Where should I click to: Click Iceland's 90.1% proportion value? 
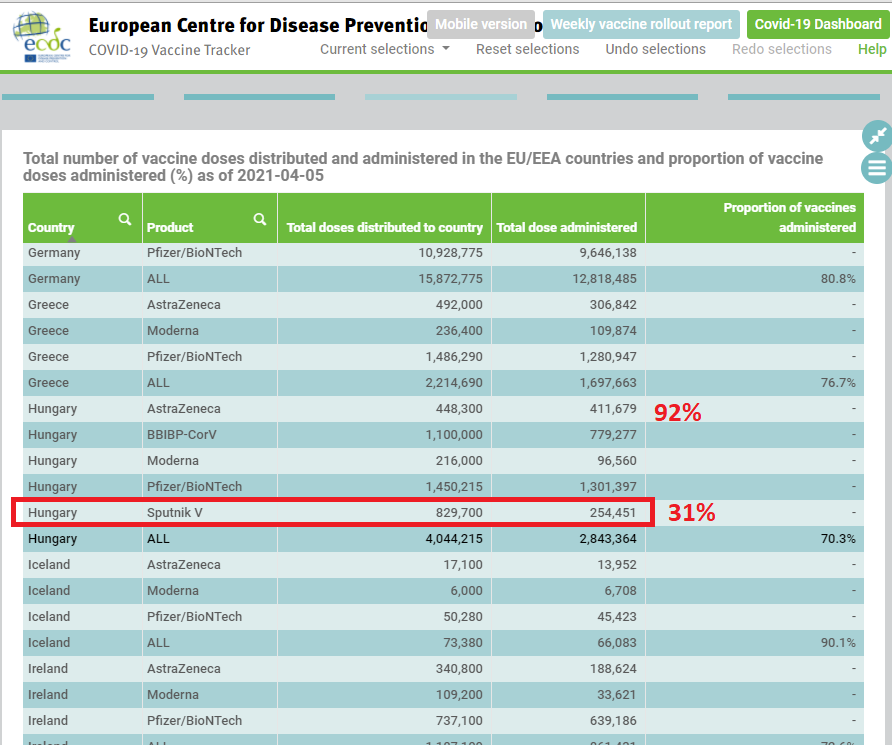click(x=838, y=643)
